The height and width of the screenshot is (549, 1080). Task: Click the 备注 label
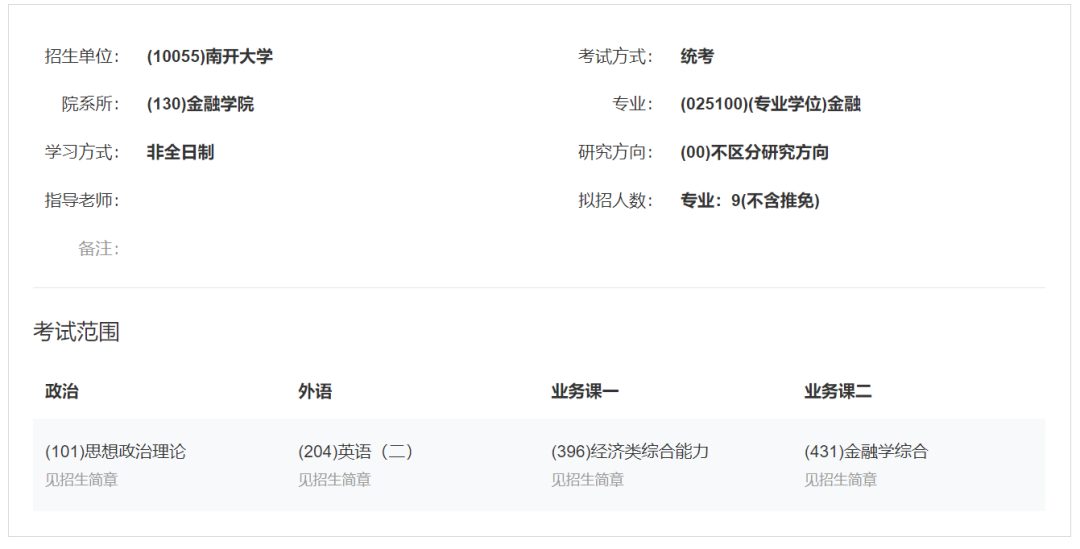tap(98, 249)
